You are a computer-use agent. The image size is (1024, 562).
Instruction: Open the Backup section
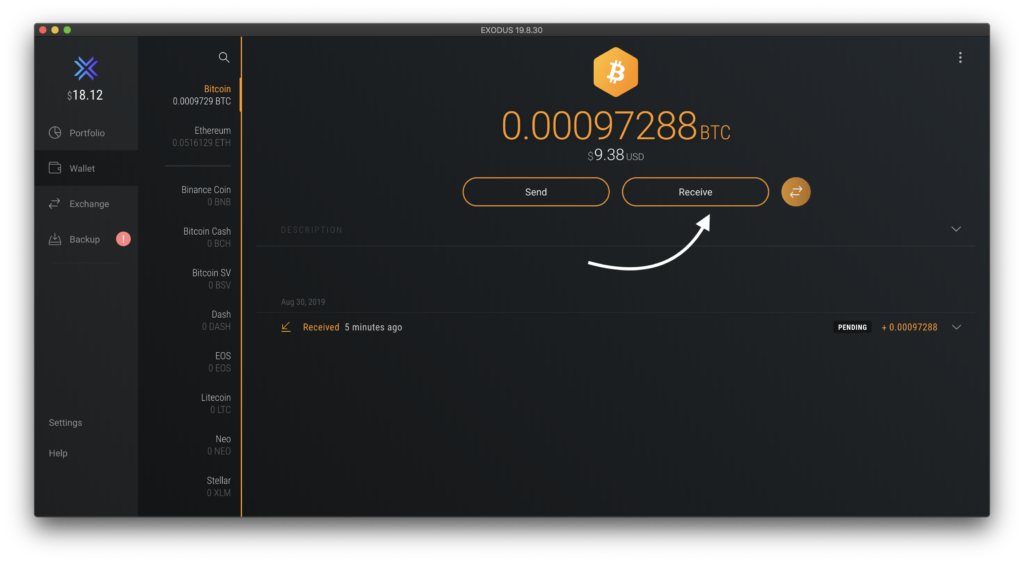86,240
